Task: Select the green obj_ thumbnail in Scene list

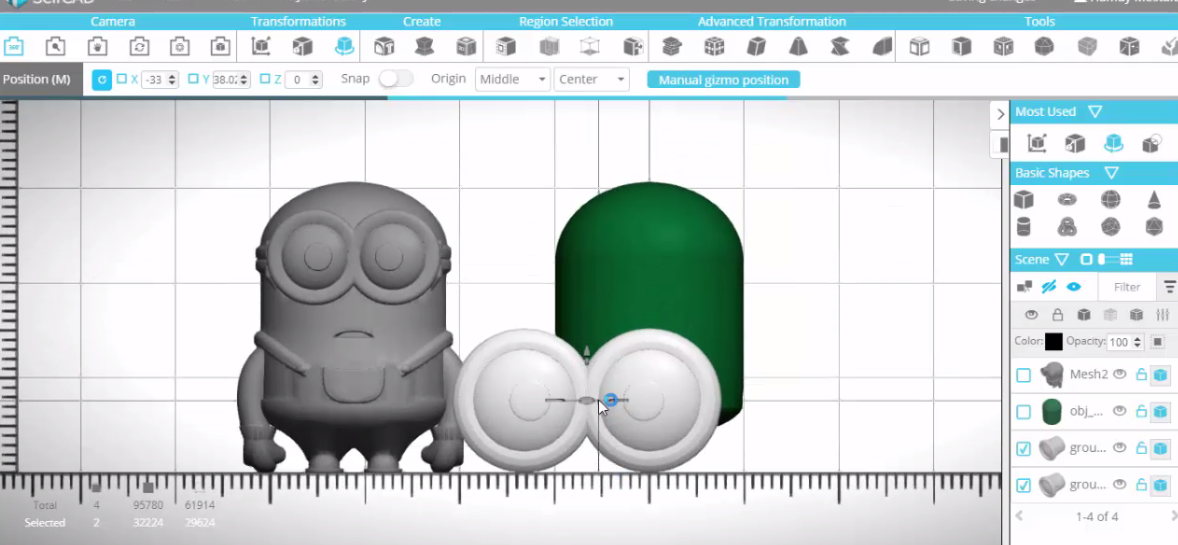Action: (1052, 411)
